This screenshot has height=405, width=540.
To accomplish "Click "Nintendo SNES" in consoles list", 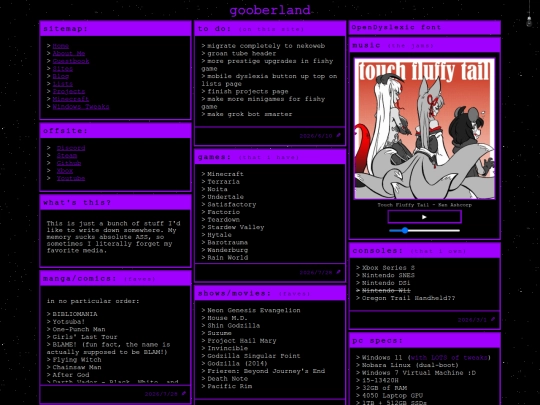I will [x=388, y=275].
